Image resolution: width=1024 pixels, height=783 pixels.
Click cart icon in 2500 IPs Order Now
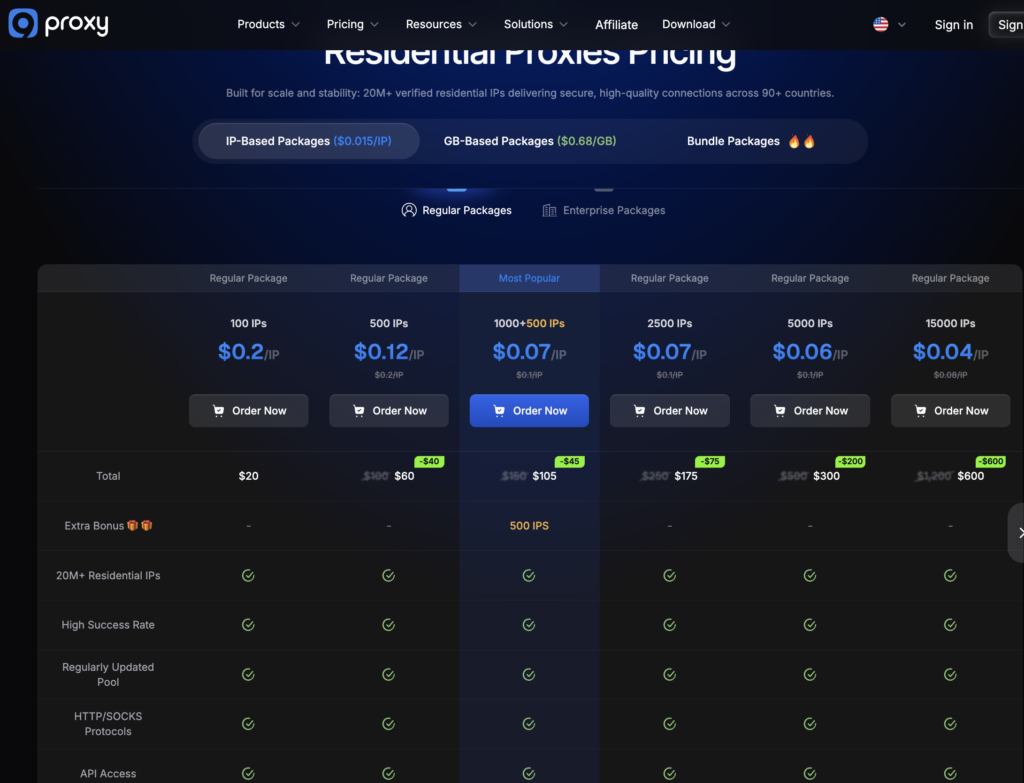coord(639,411)
